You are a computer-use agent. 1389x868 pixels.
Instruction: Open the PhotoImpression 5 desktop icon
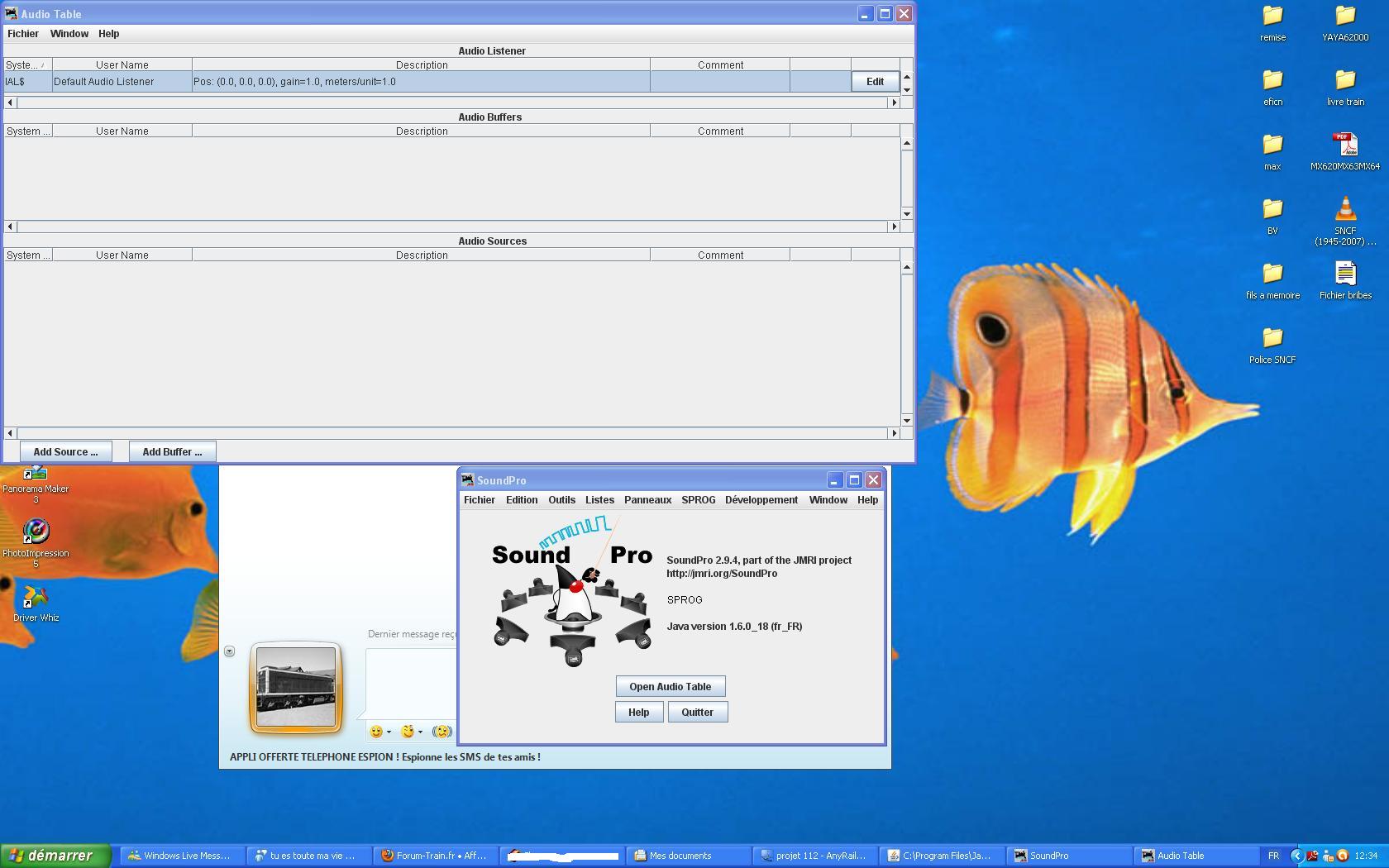36,543
